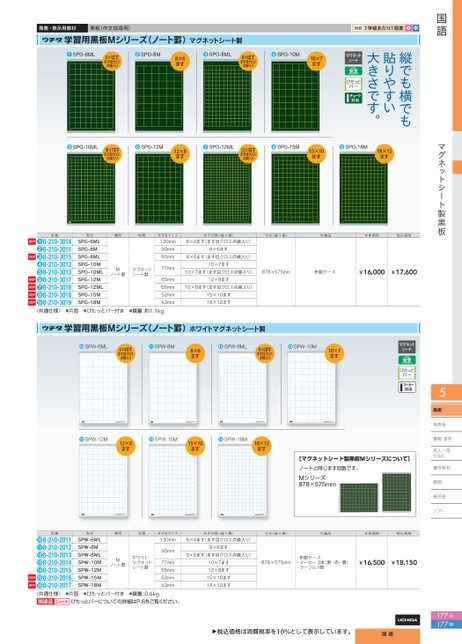Image resolution: width=462 pixels, height=644 pixels.
Task: Click the orange 18×12ます badge on SPG-18M
Action: [384, 154]
